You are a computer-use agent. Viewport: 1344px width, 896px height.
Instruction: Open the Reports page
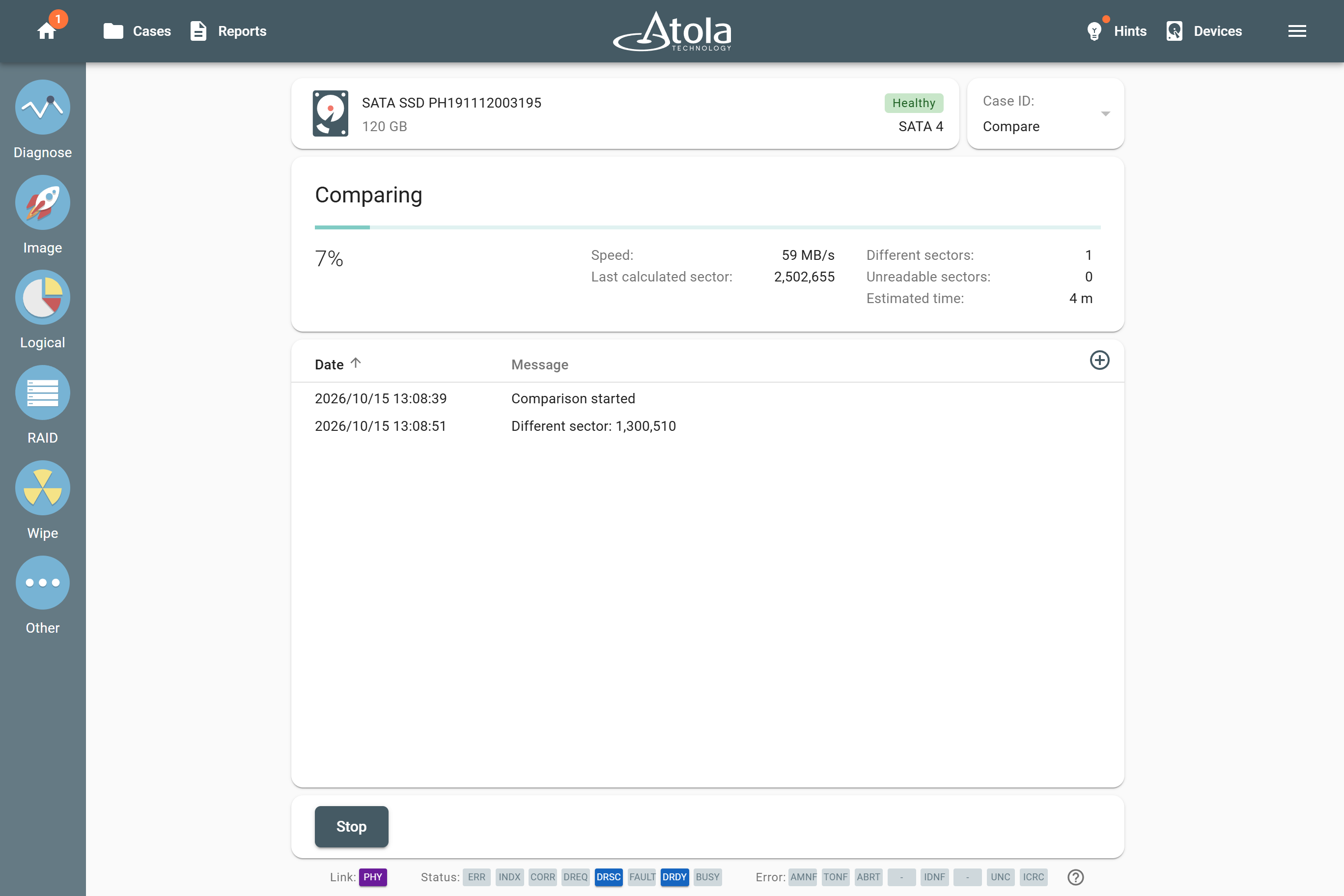point(228,31)
